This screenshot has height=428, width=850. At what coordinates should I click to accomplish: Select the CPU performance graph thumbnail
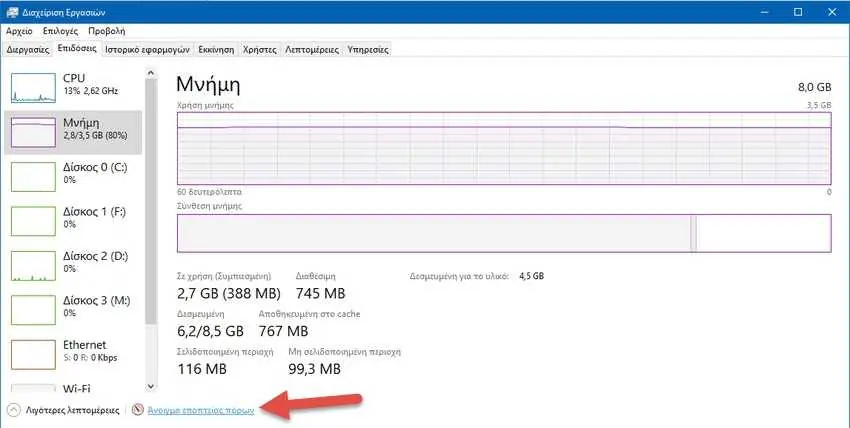(33, 88)
